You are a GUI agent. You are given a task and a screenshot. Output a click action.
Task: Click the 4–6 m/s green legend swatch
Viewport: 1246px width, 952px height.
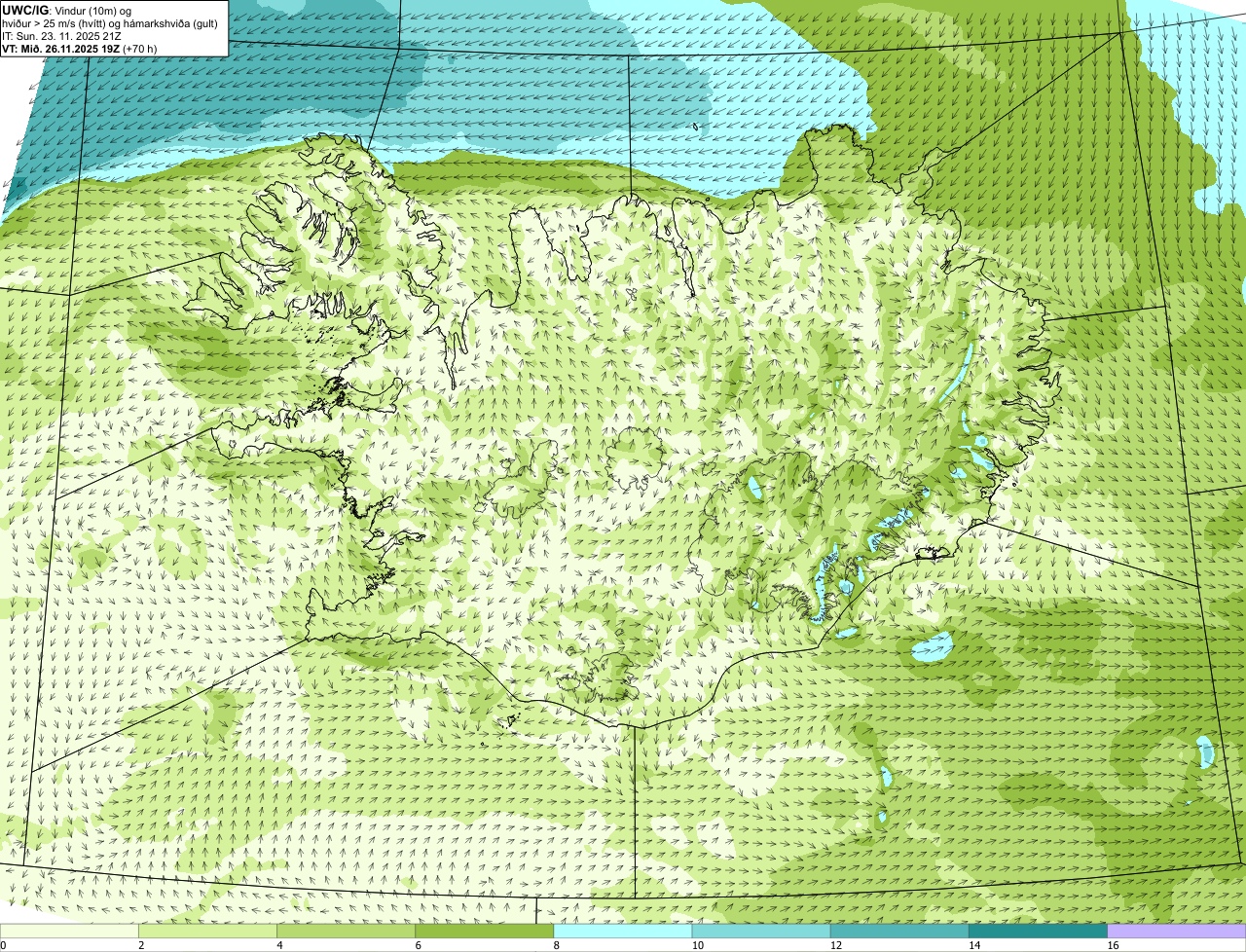[x=348, y=932]
